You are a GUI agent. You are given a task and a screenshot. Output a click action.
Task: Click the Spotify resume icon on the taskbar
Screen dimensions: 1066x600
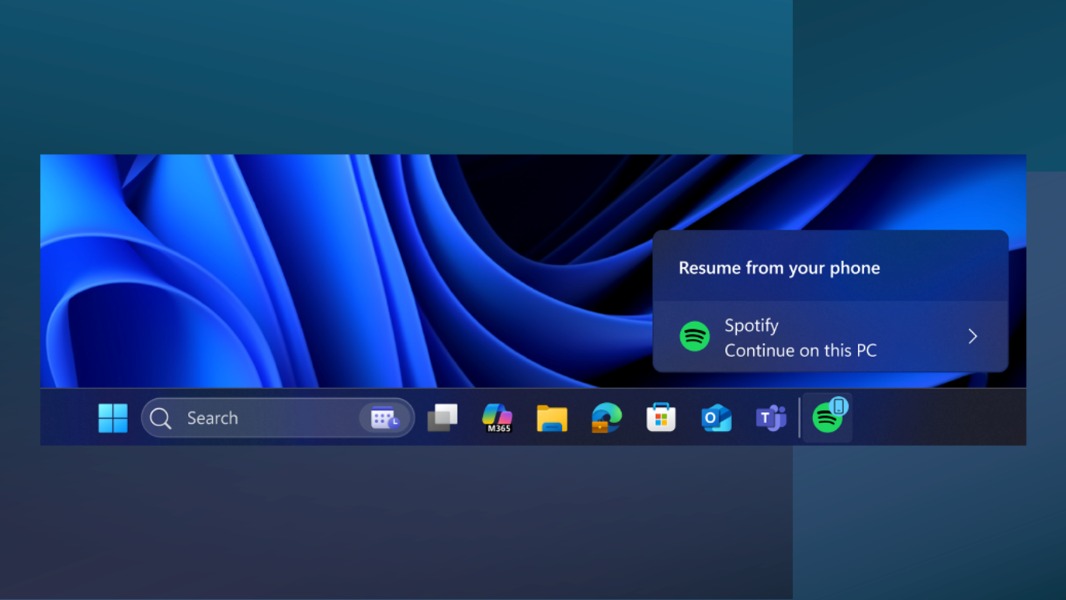(x=826, y=417)
